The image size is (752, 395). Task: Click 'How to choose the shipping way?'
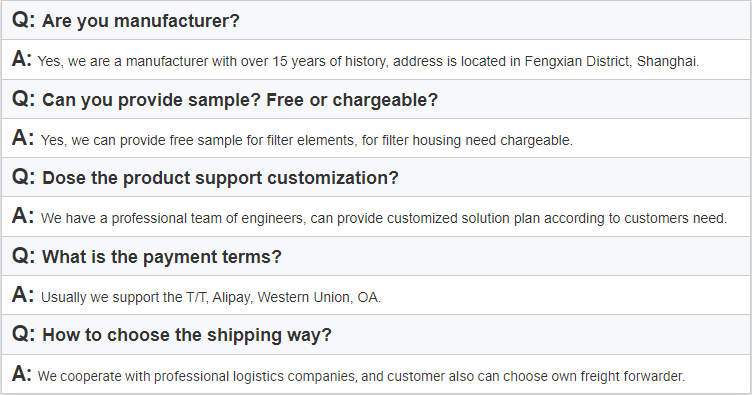187,335
